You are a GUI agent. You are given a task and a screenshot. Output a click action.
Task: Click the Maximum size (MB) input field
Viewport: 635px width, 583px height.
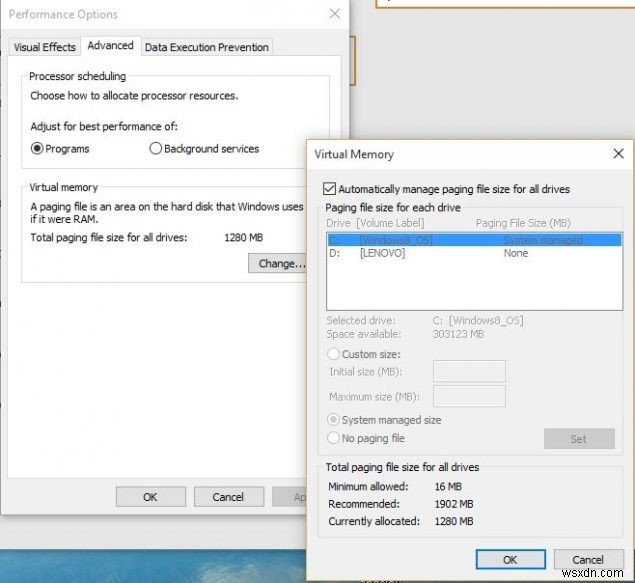pyautogui.click(x=469, y=396)
